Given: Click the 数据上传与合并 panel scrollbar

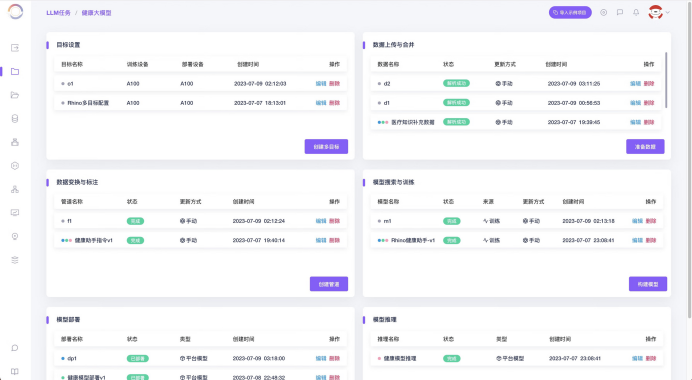Looking at the screenshot, I should point(666,80).
